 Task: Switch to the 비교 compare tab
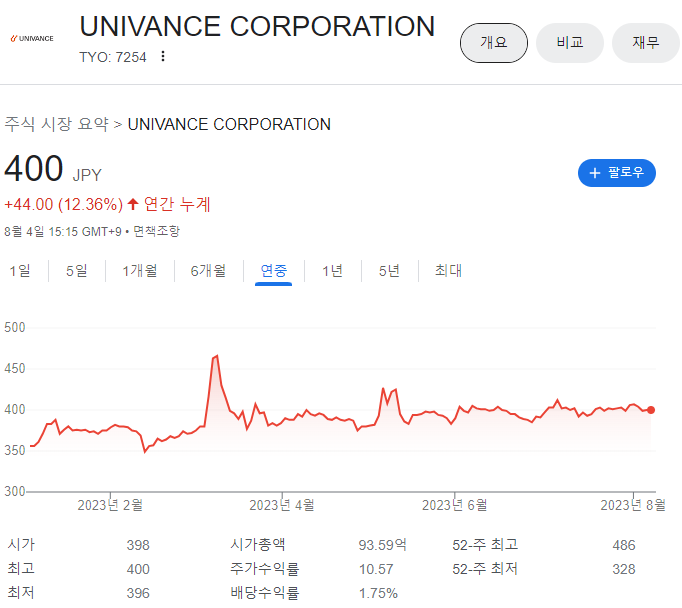570,43
